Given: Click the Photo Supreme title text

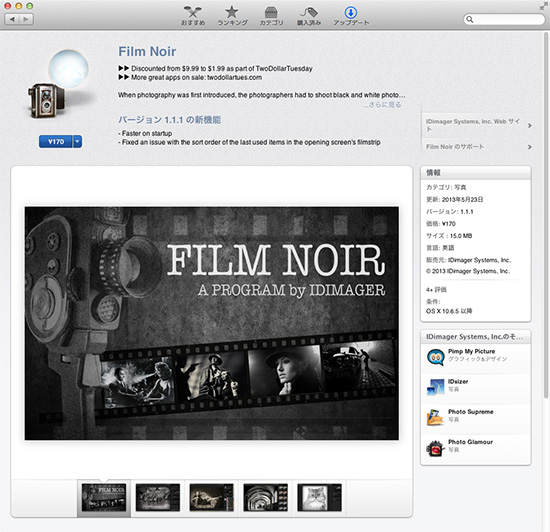Looking at the screenshot, I should (x=471, y=412).
